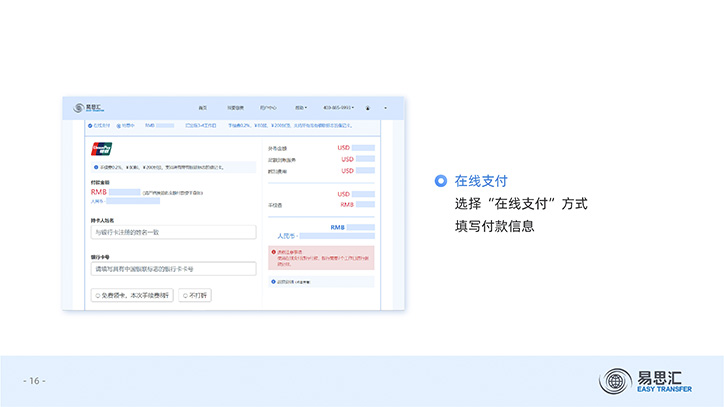
Task: Click the user profile icon in the header
Action: (x=367, y=108)
